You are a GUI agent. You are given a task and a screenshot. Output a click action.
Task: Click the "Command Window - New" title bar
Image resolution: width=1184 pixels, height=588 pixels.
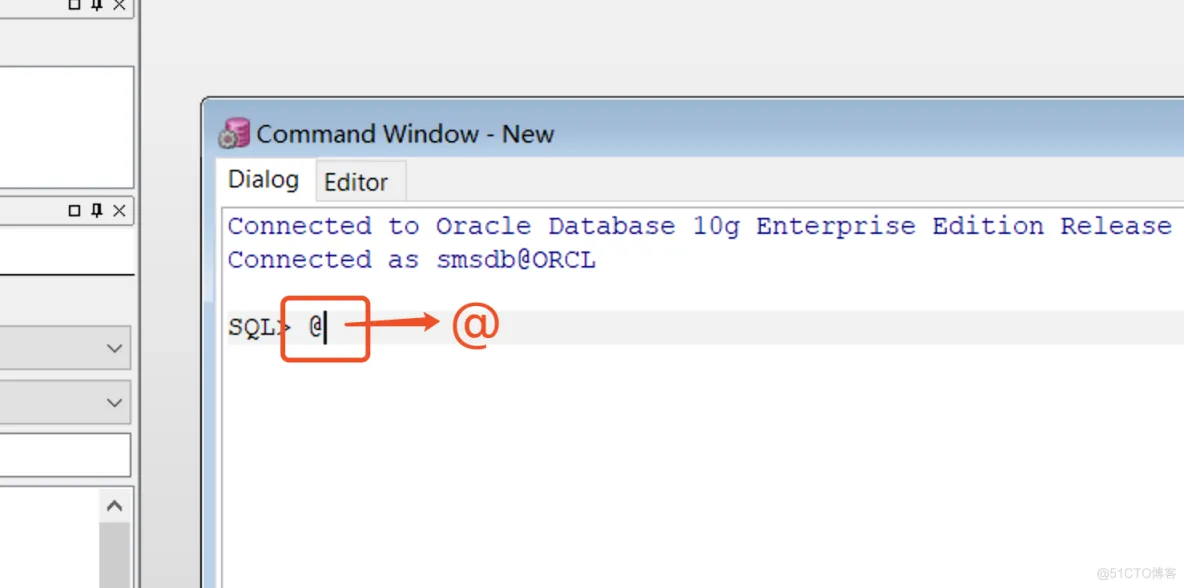pos(700,133)
